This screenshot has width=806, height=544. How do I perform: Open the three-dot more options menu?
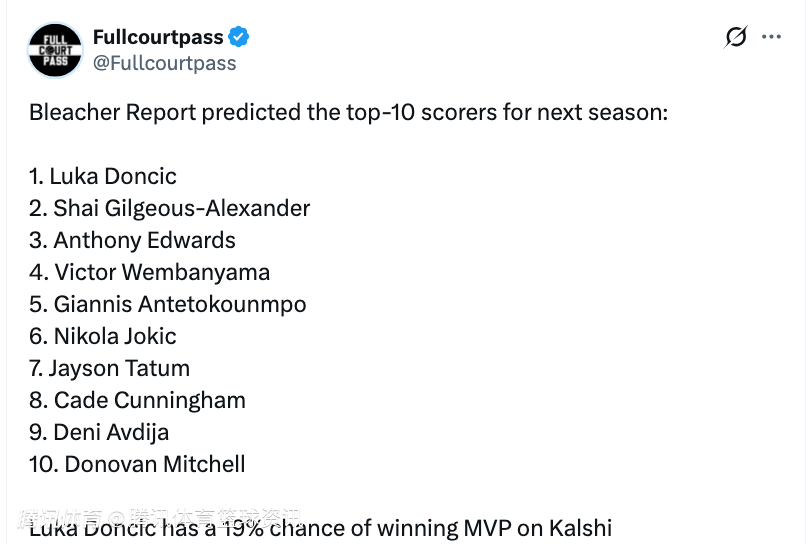pyautogui.click(x=772, y=37)
